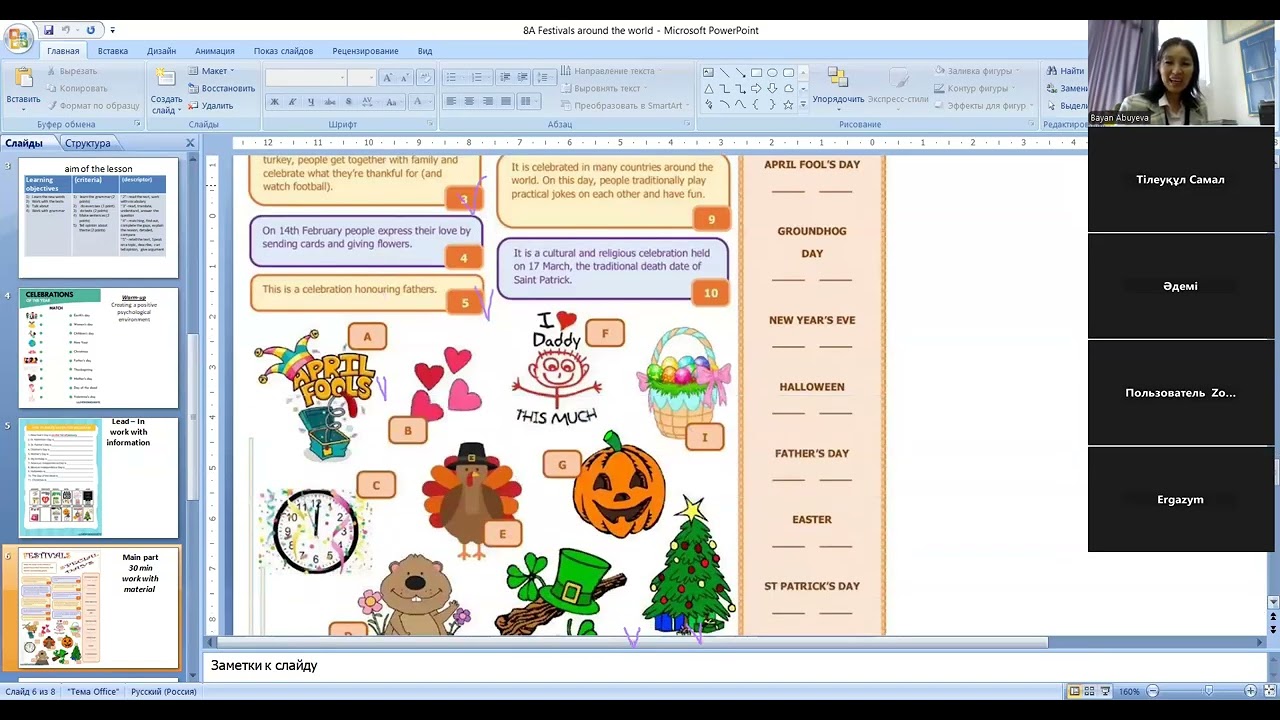The image size is (1280, 720).
Task: Open the Макет layout dropdown
Action: point(211,71)
